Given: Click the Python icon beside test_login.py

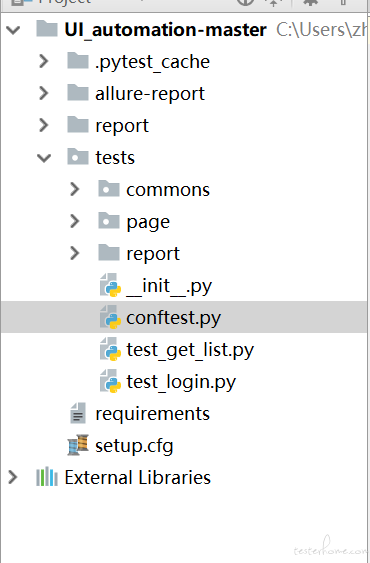Looking at the screenshot, I should 110,381.
